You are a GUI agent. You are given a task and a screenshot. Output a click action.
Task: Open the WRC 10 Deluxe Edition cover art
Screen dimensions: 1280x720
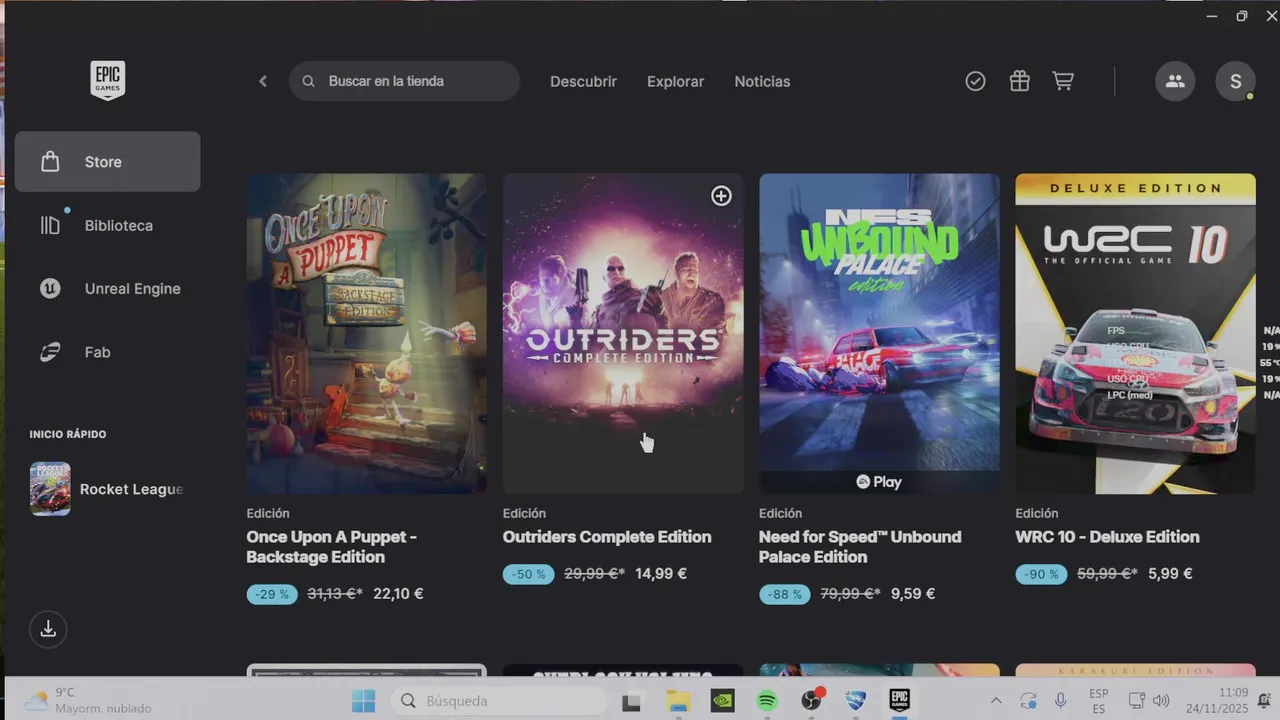click(1135, 334)
